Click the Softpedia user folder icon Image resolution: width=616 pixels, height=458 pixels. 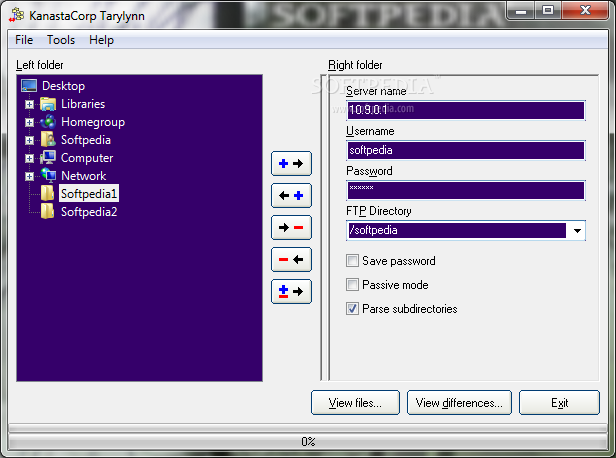pyautogui.click(x=48, y=139)
